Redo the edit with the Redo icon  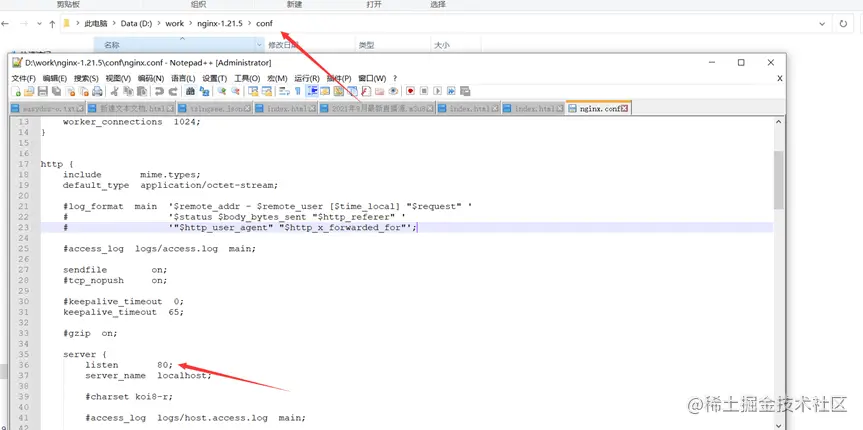click(173, 91)
